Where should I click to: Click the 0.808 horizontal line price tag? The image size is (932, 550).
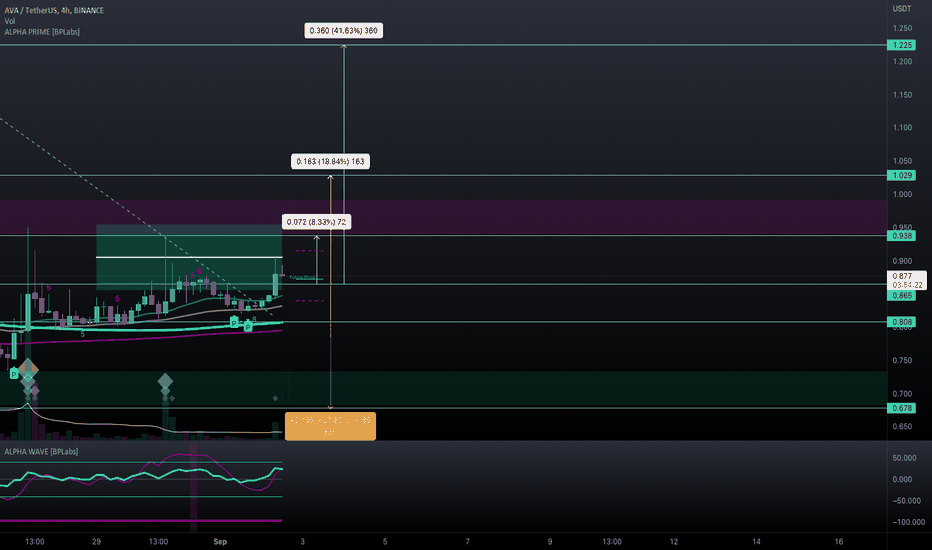pos(901,322)
